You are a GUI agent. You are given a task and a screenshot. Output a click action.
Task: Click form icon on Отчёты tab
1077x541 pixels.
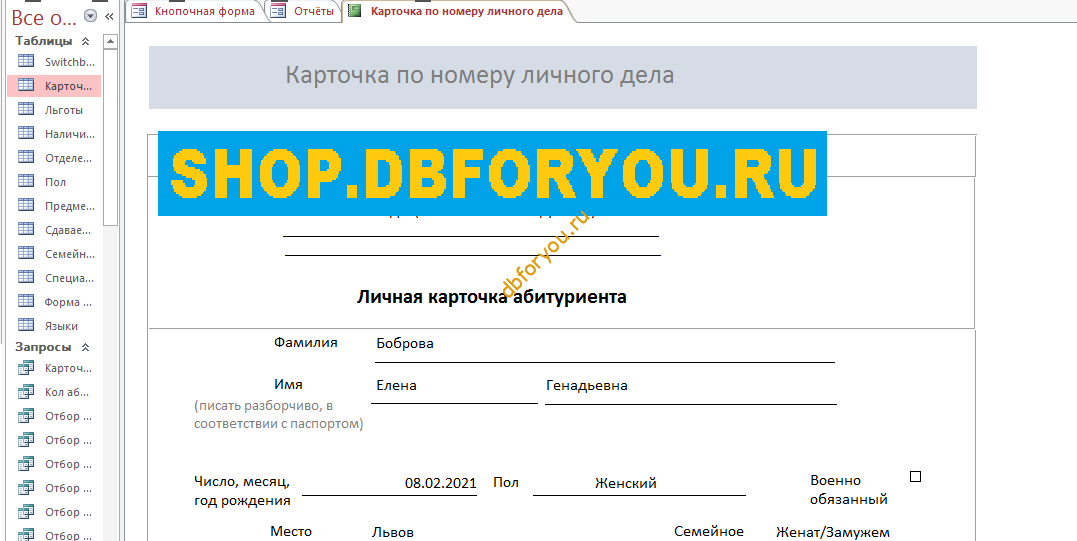pyautogui.click(x=279, y=10)
